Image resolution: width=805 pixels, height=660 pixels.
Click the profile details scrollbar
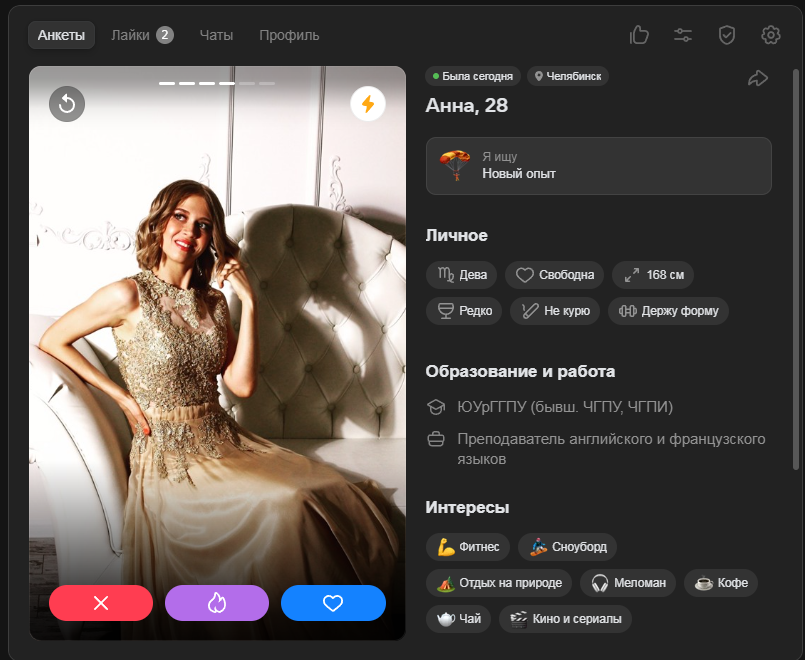[796, 269]
